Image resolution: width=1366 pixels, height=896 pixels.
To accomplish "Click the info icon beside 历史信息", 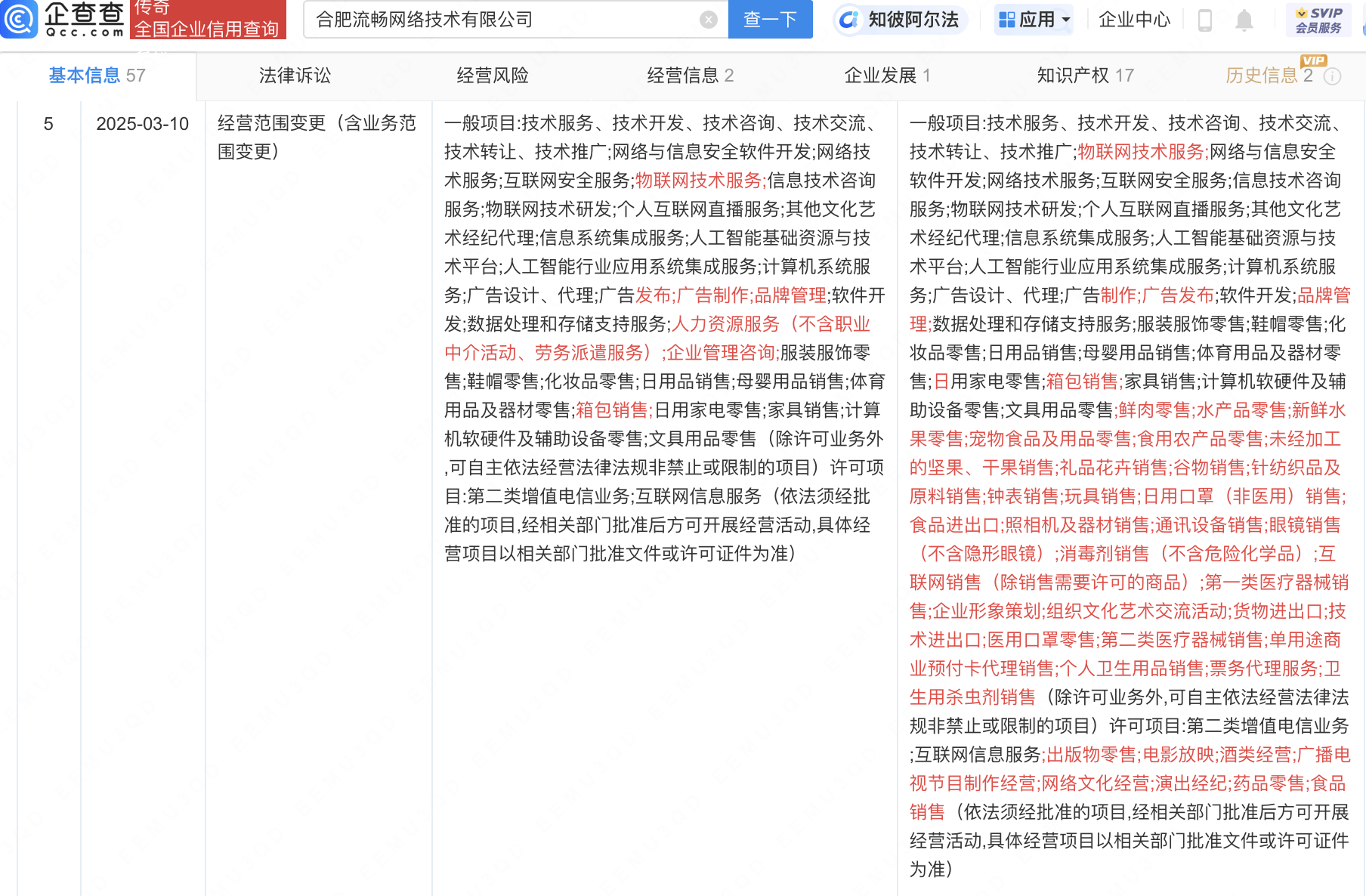I will 1333,76.
